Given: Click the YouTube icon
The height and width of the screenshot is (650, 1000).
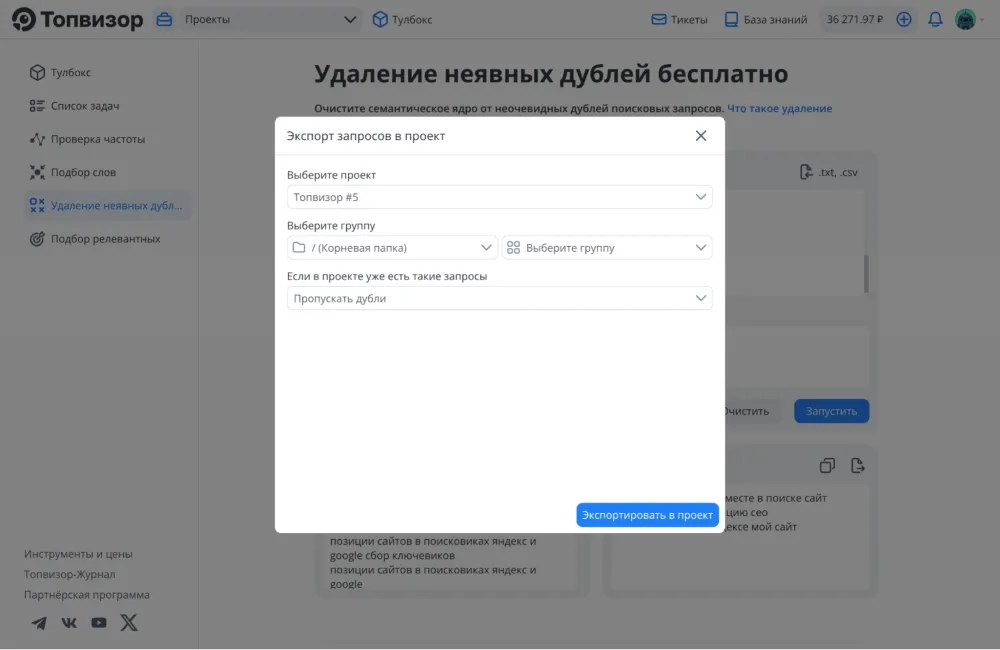Looking at the screenshot, I should [x=99, y=623].
